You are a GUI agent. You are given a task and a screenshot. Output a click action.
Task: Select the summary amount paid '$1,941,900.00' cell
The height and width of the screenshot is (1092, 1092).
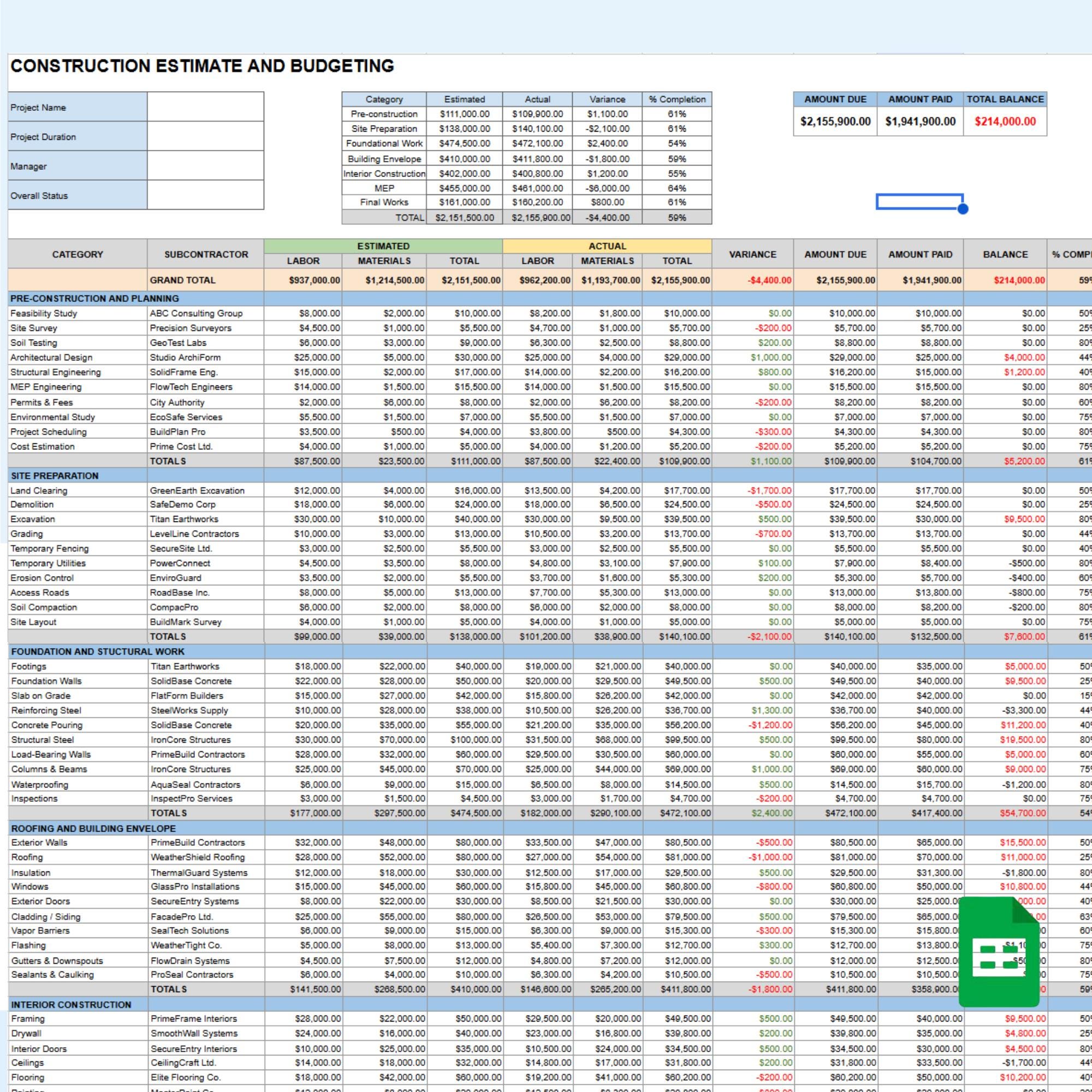tap(920, 122)
